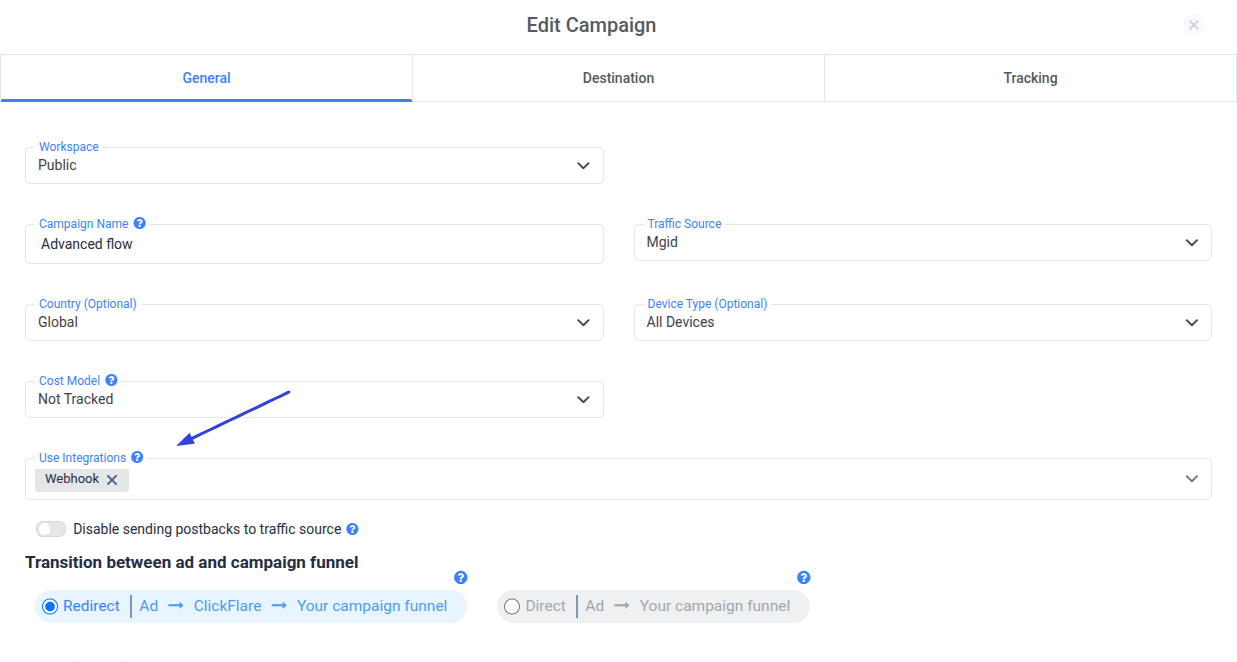Viewport: 1237px width, 662px height.
Task: Click the Campaign Name input field
Action: (314, 244)
